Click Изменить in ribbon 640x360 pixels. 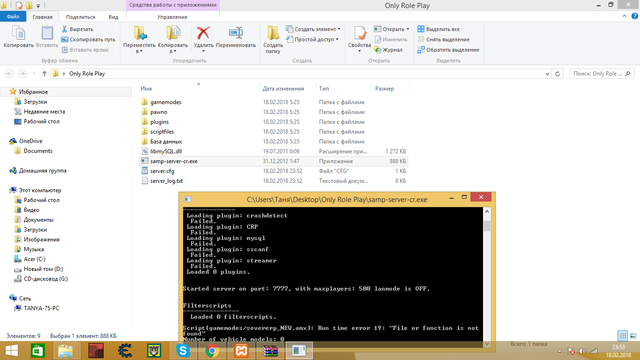391,40
